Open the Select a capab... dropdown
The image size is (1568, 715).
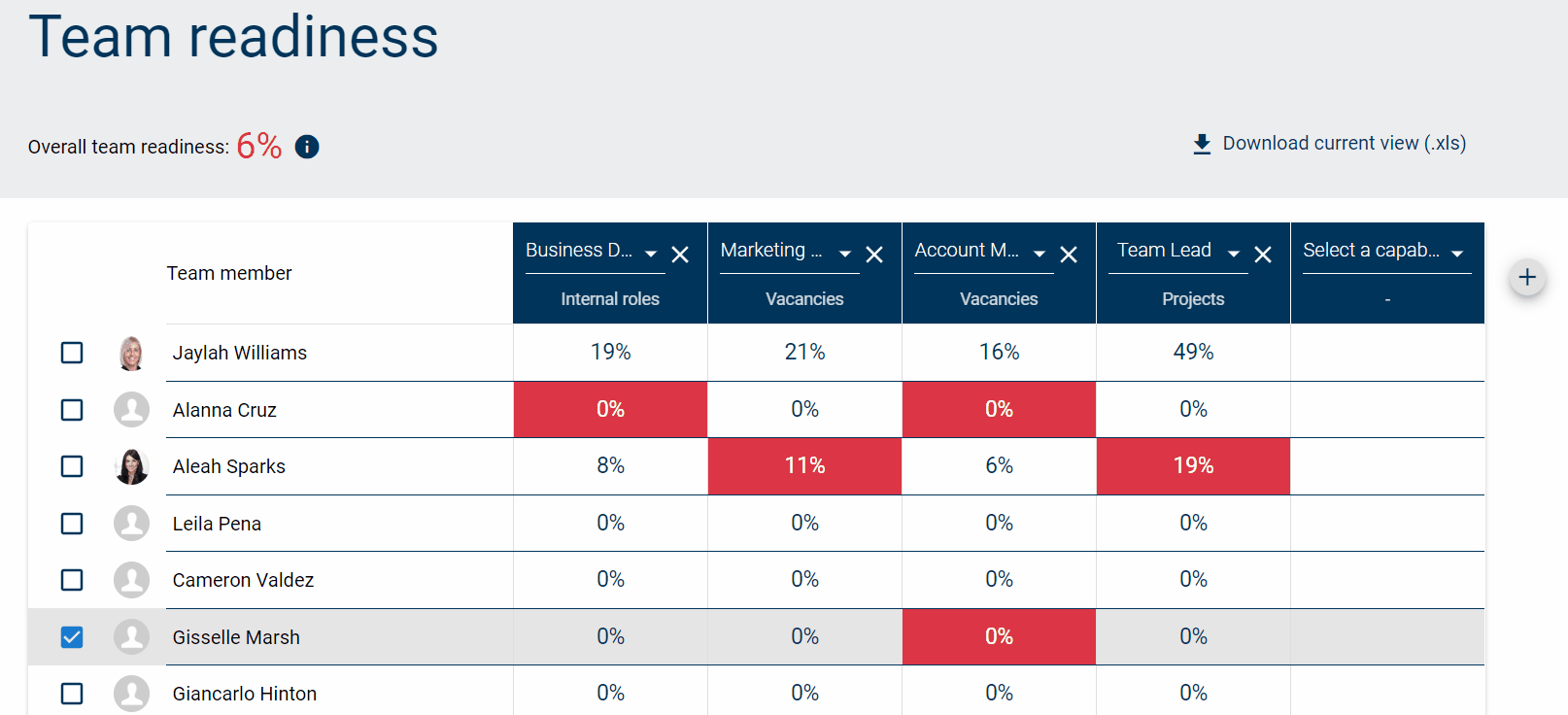tap(1457, 255)
